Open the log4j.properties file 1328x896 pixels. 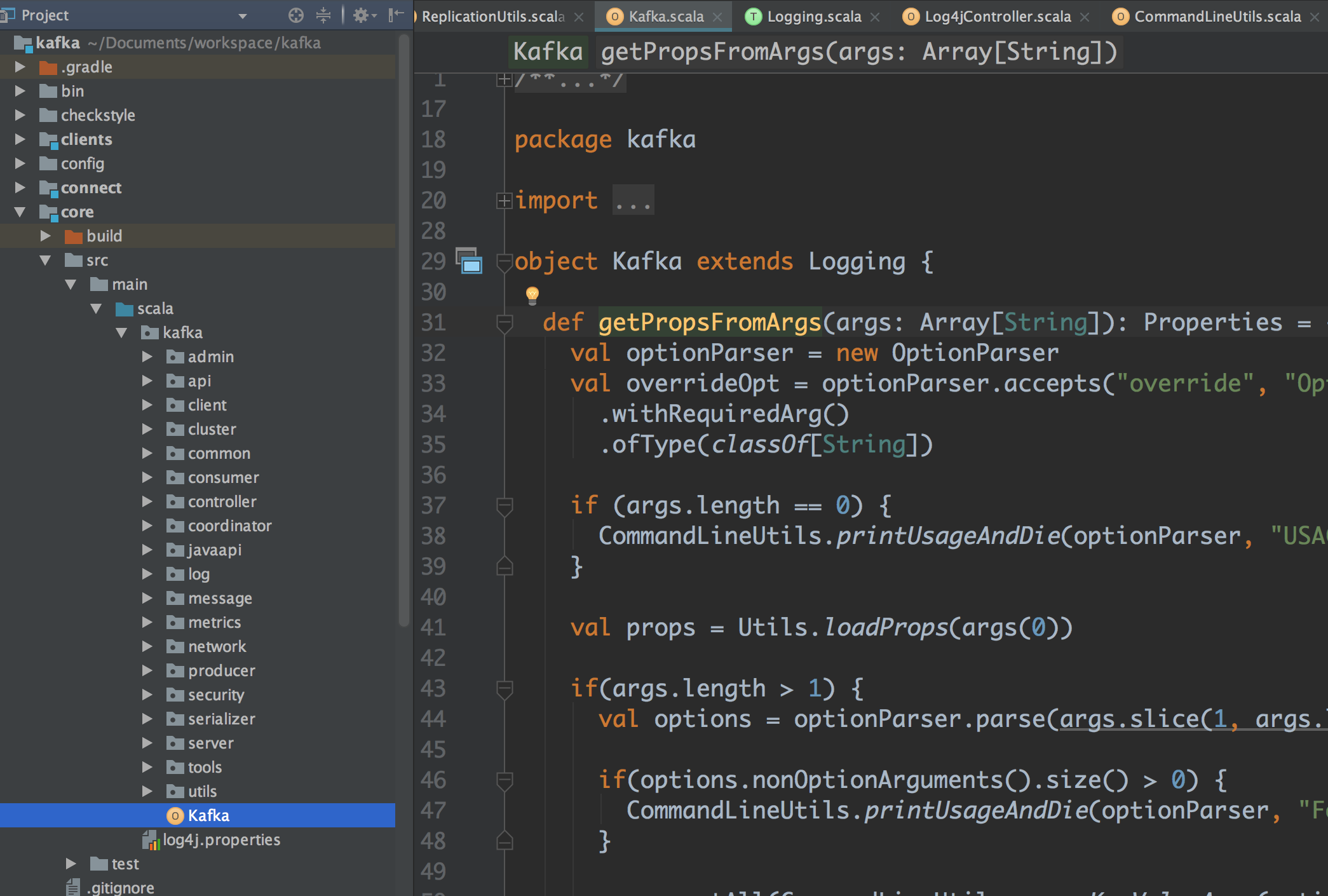[x=198, y=839]
